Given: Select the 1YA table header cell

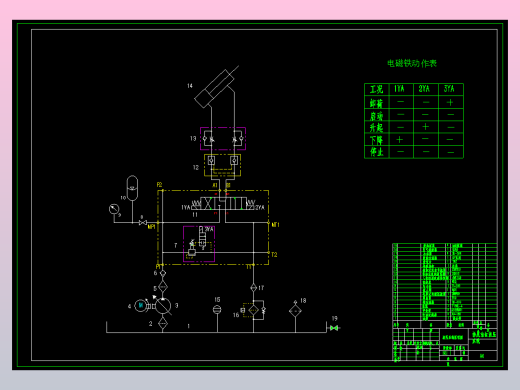Looking at the screenshot, I should coord(401,89).
